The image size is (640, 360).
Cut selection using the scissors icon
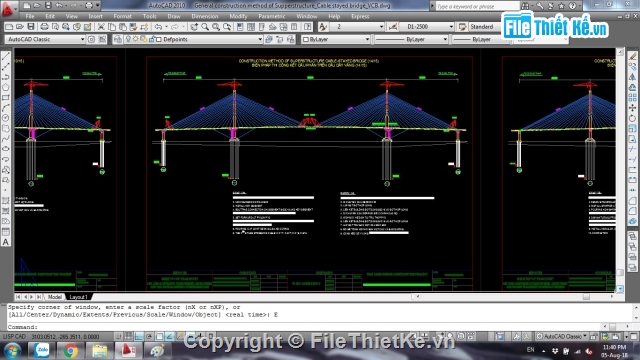[x=101, y=27]
